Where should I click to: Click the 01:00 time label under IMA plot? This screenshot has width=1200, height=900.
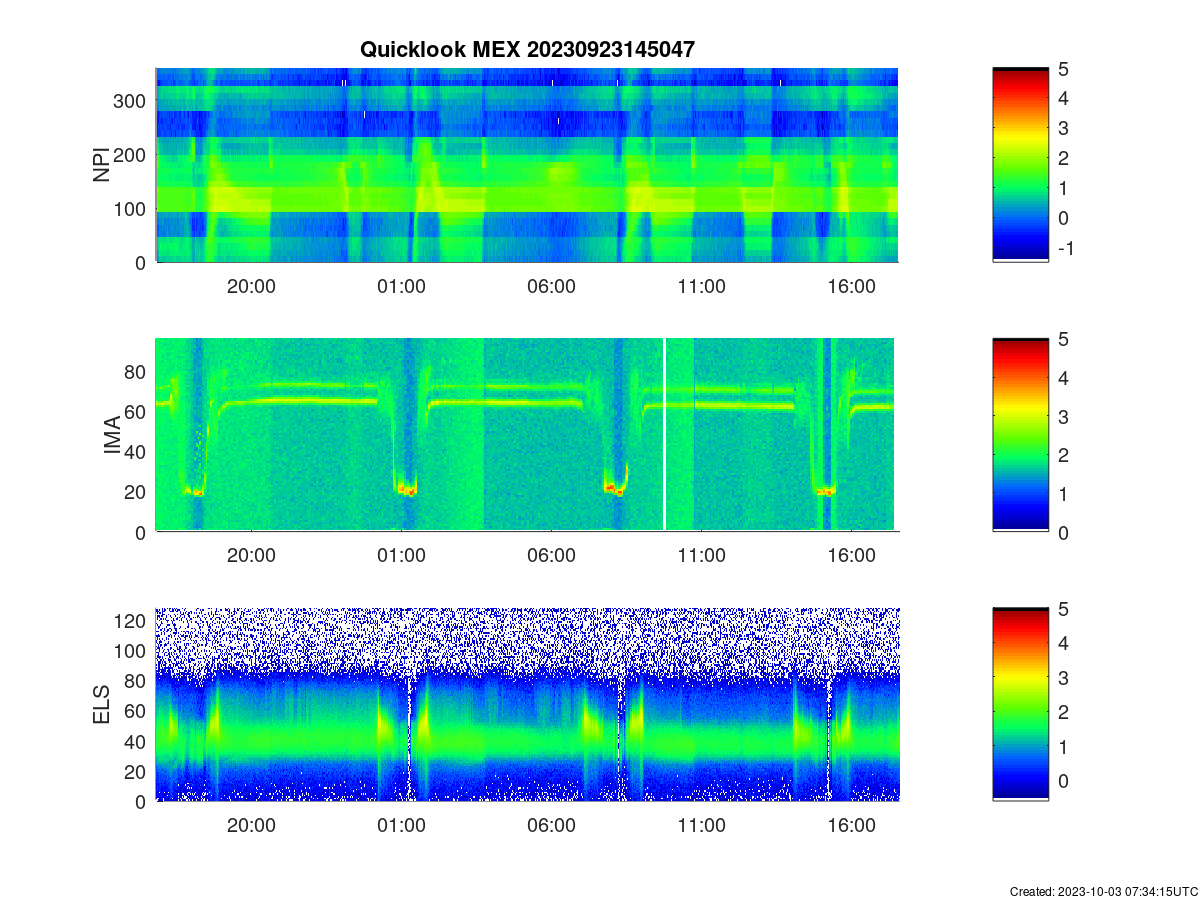[x=401, y=555]
